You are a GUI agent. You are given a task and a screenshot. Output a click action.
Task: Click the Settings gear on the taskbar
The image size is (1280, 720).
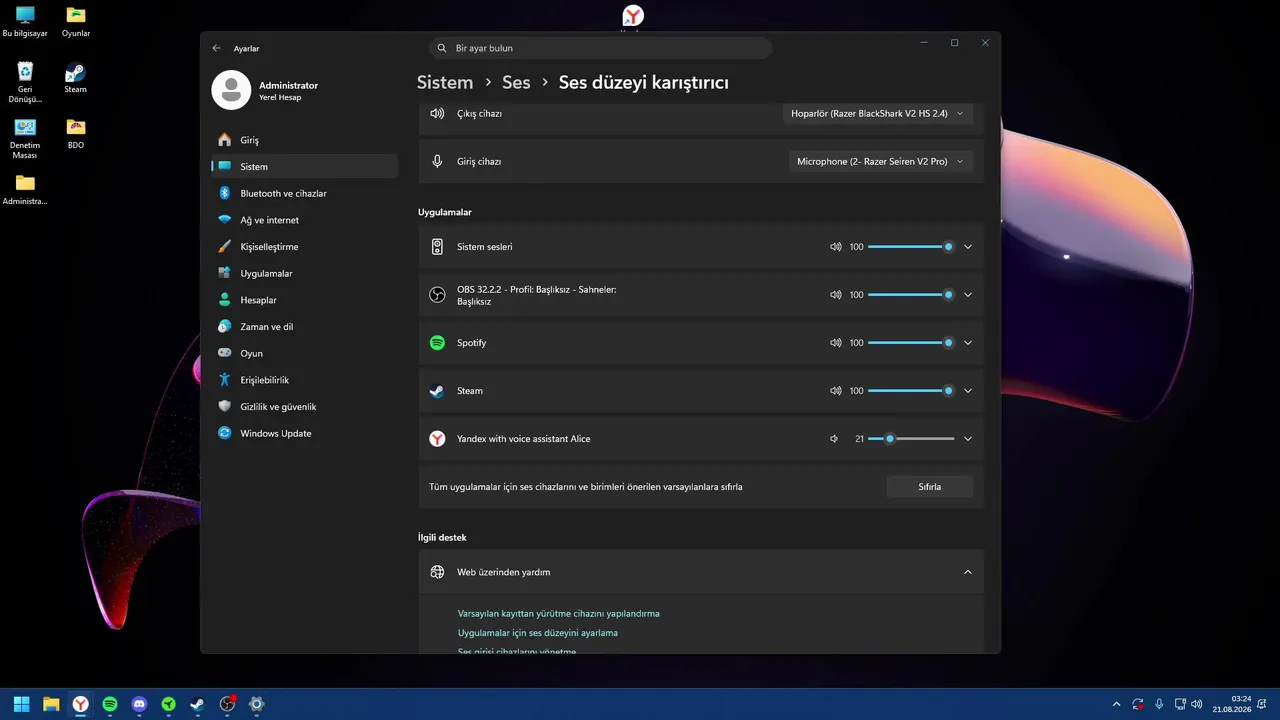257,704
